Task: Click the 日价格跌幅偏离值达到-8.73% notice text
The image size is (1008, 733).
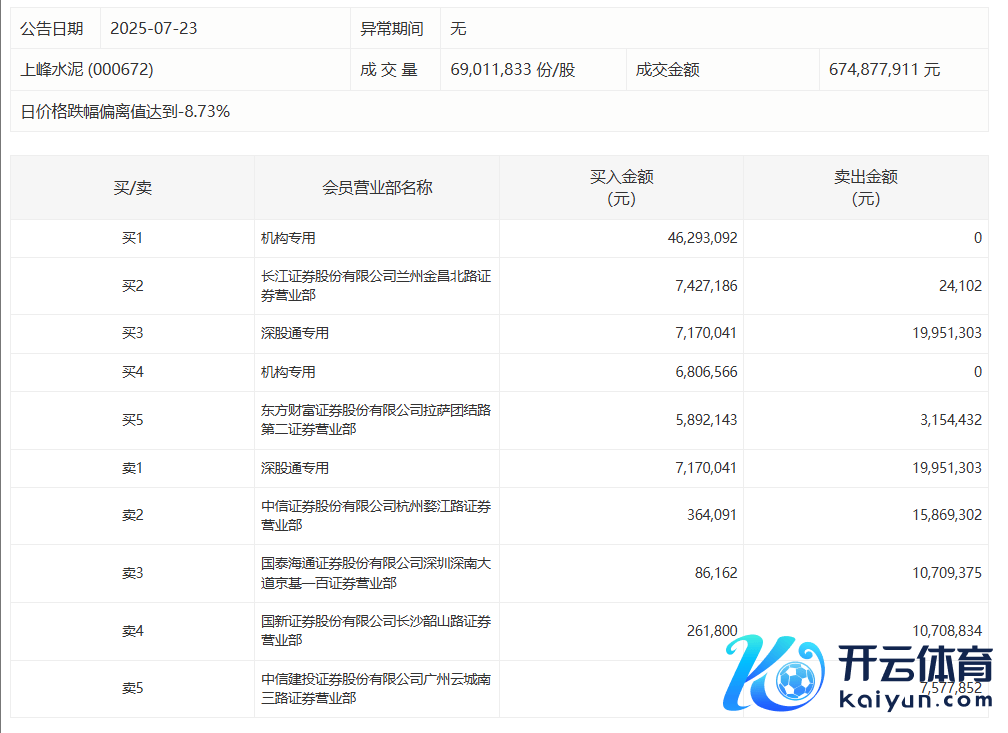Action: [125, 112]
